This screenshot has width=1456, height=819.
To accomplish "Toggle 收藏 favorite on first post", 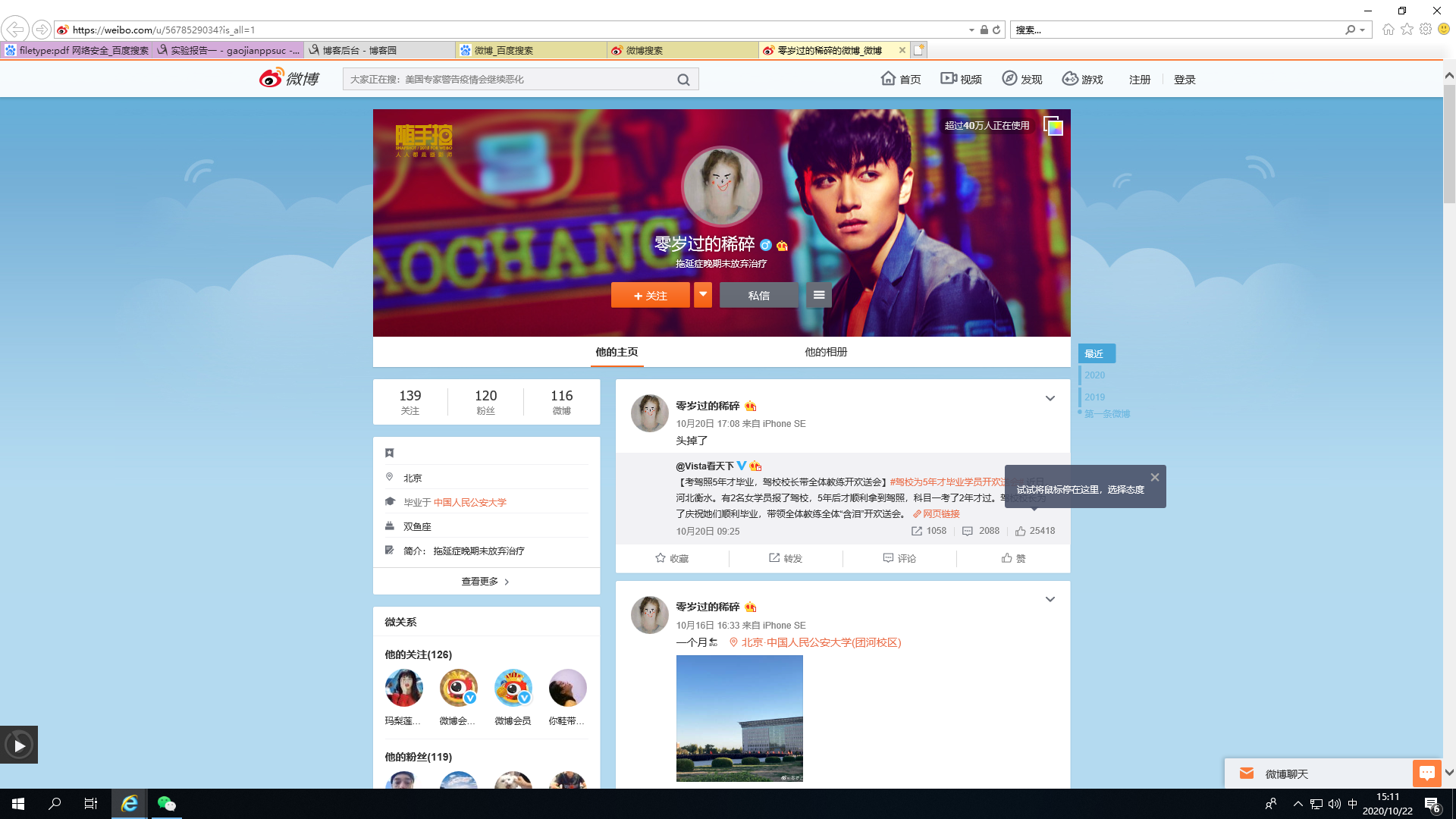I will (x=672, y=558).
